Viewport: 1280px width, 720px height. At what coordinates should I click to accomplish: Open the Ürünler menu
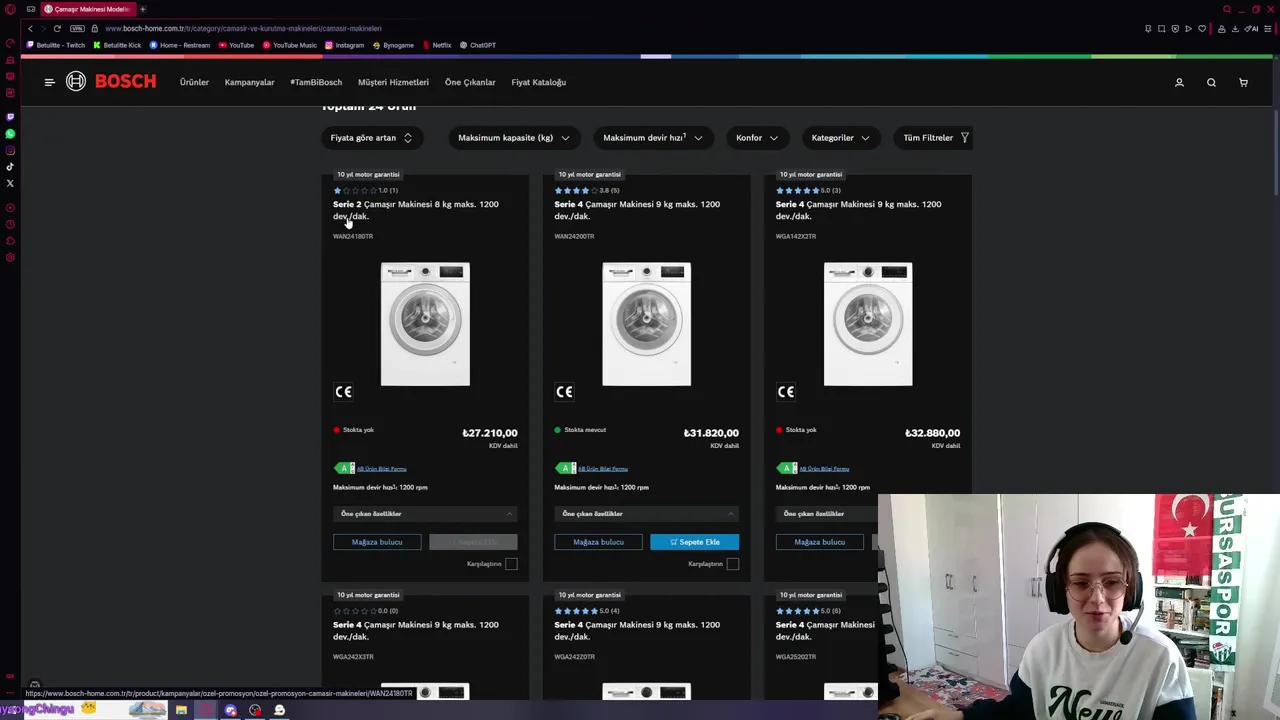point(194,82)
